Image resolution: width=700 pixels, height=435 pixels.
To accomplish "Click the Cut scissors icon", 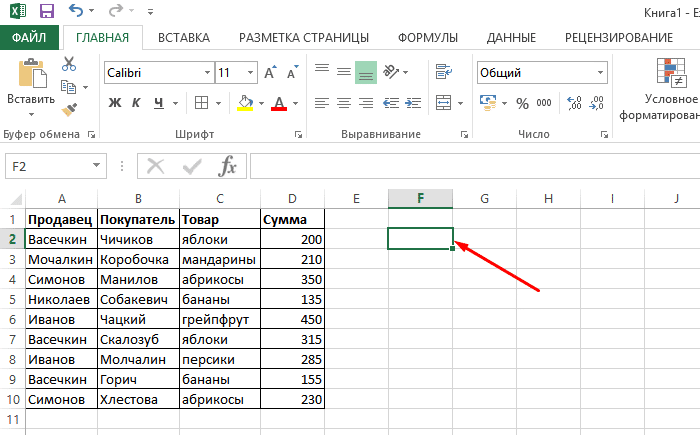I will click(69, 64).
